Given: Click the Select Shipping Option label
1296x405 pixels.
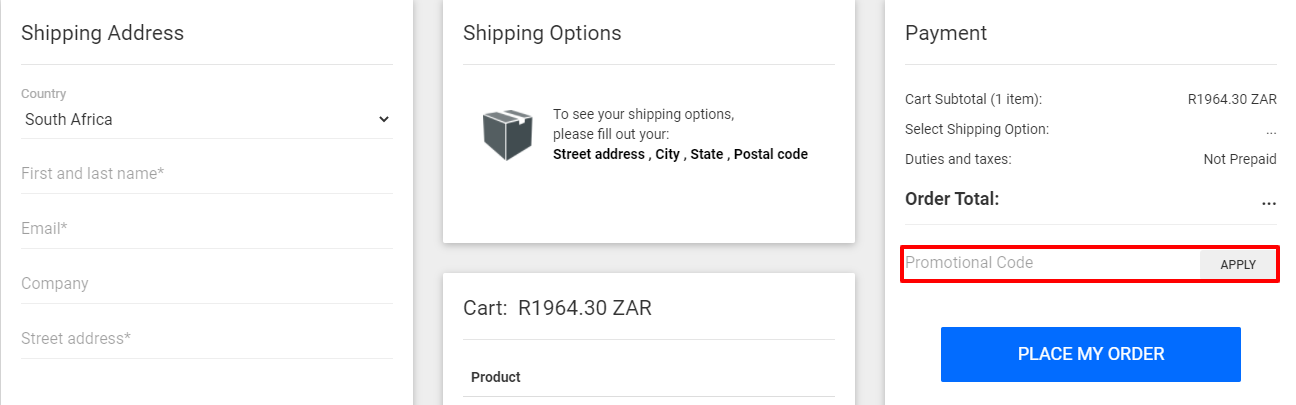Looking at the screenshot, I should pyautogui.click(x=977, y=129).
